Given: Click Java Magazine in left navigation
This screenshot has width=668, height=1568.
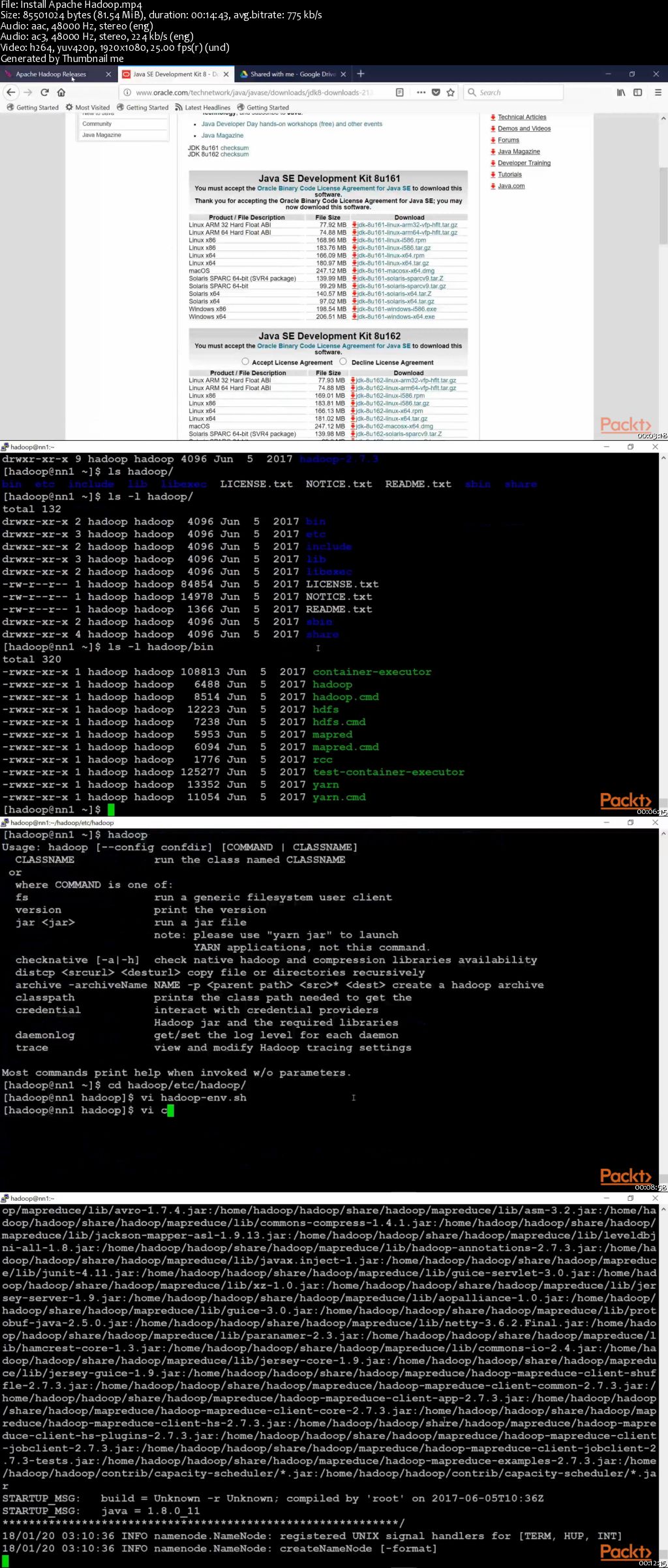Looking at the screenshot, I should coord(101,135).
